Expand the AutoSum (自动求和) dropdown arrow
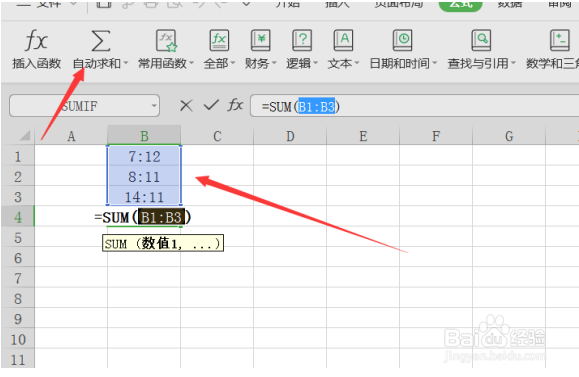The height and width of the screenshot is (377, 579). pyautogui.click(x=126, y=64)
